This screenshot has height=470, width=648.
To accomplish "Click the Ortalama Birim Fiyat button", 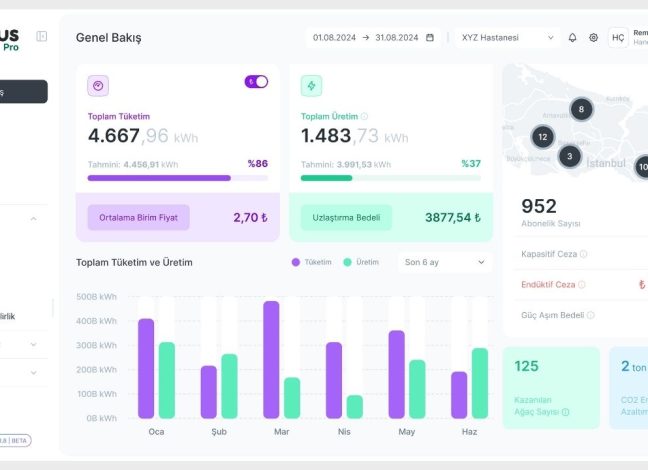I will [x=138, y=217].
